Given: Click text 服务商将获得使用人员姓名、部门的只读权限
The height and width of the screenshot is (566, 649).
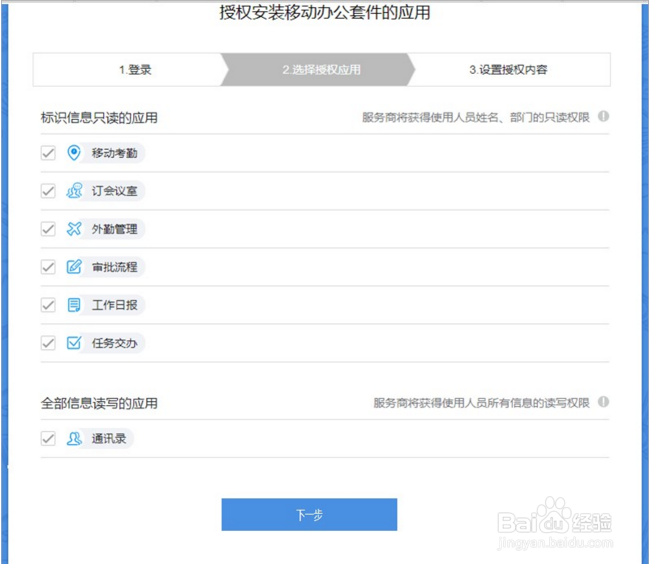Looking at the screenshot, I should [x=476, y=118].
